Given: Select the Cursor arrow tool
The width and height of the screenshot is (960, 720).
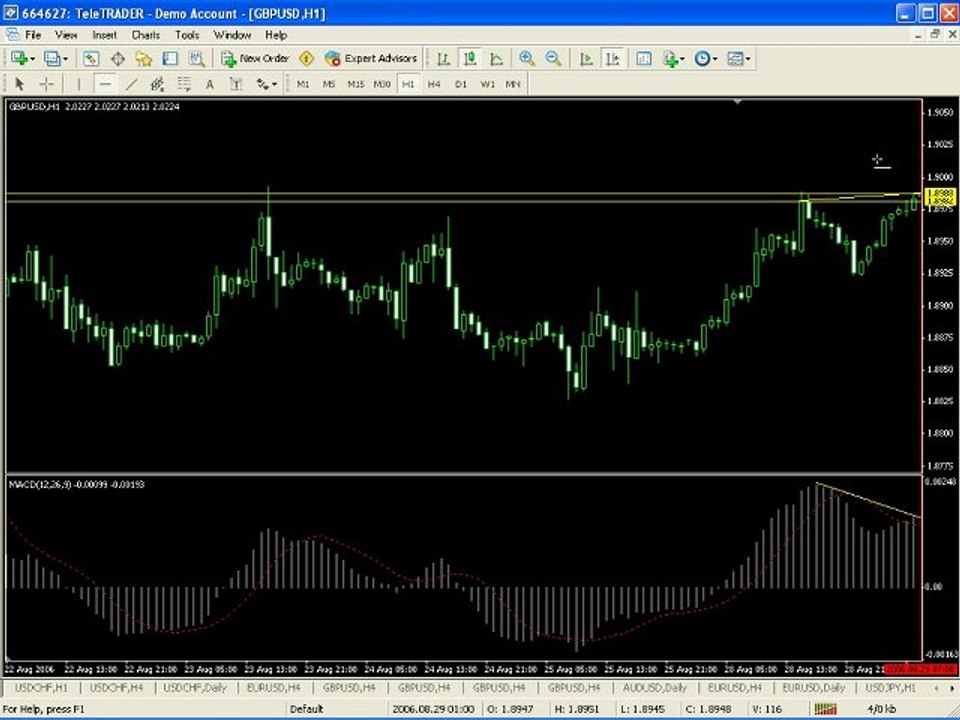Looking at the screenshot, I should 19,84.
